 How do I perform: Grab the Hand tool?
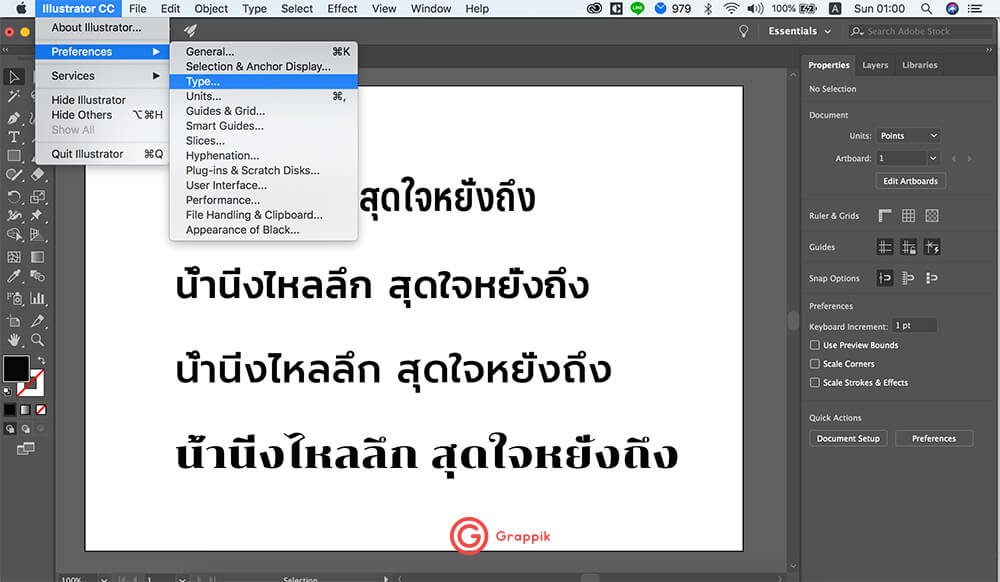(13, 340)
